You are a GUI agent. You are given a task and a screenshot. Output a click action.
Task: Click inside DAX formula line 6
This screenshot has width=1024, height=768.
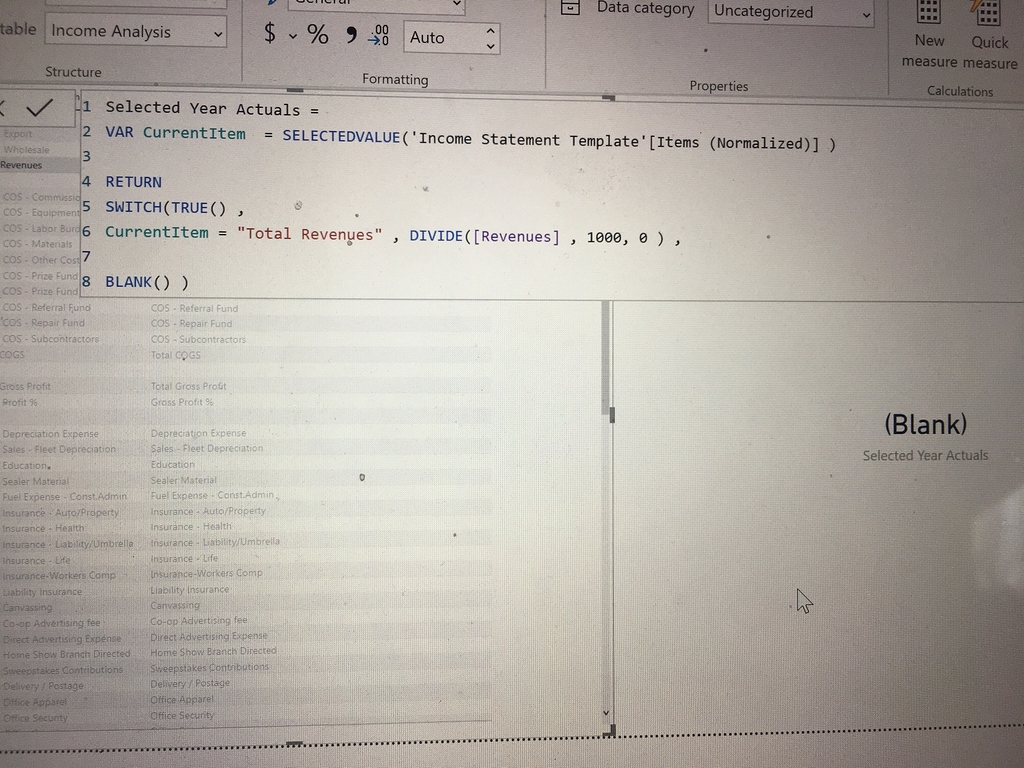pyautogui.click(x=392, y=236)
